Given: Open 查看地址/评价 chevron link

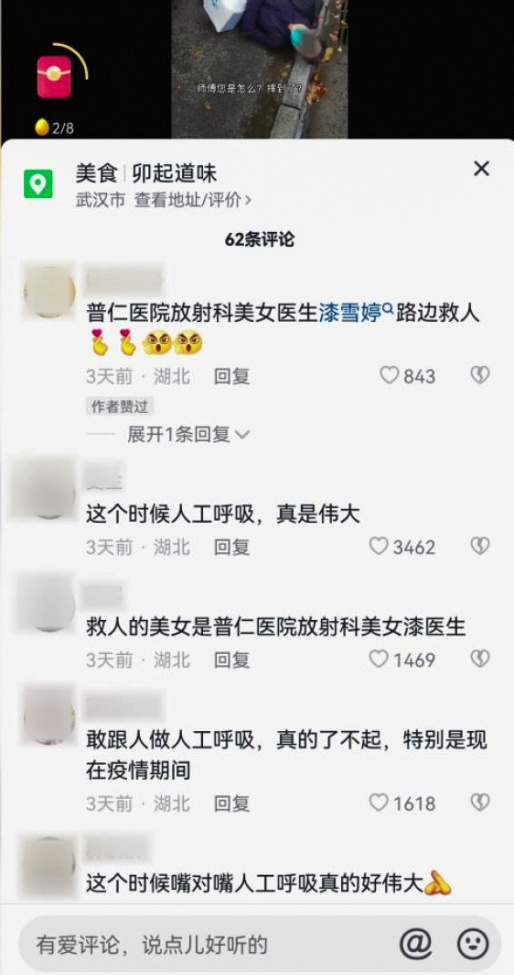Looking at the screenshot, I should point(193,200).
